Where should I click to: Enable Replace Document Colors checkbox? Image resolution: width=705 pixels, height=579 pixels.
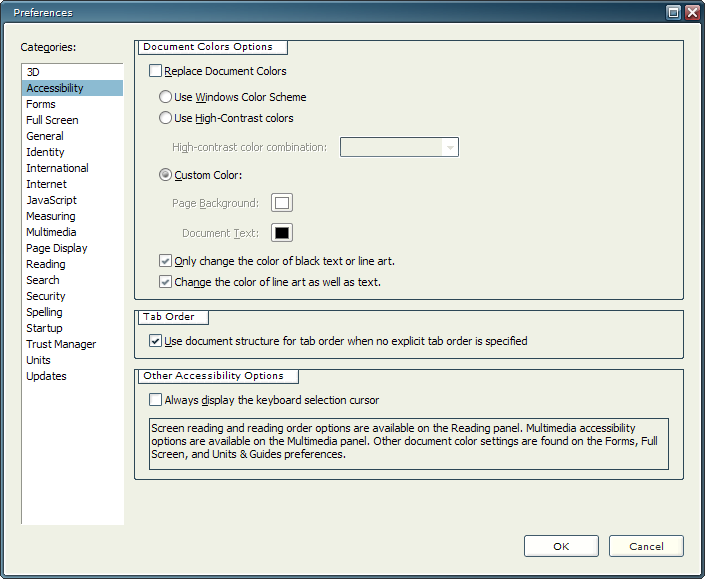(x=156, y=71)
